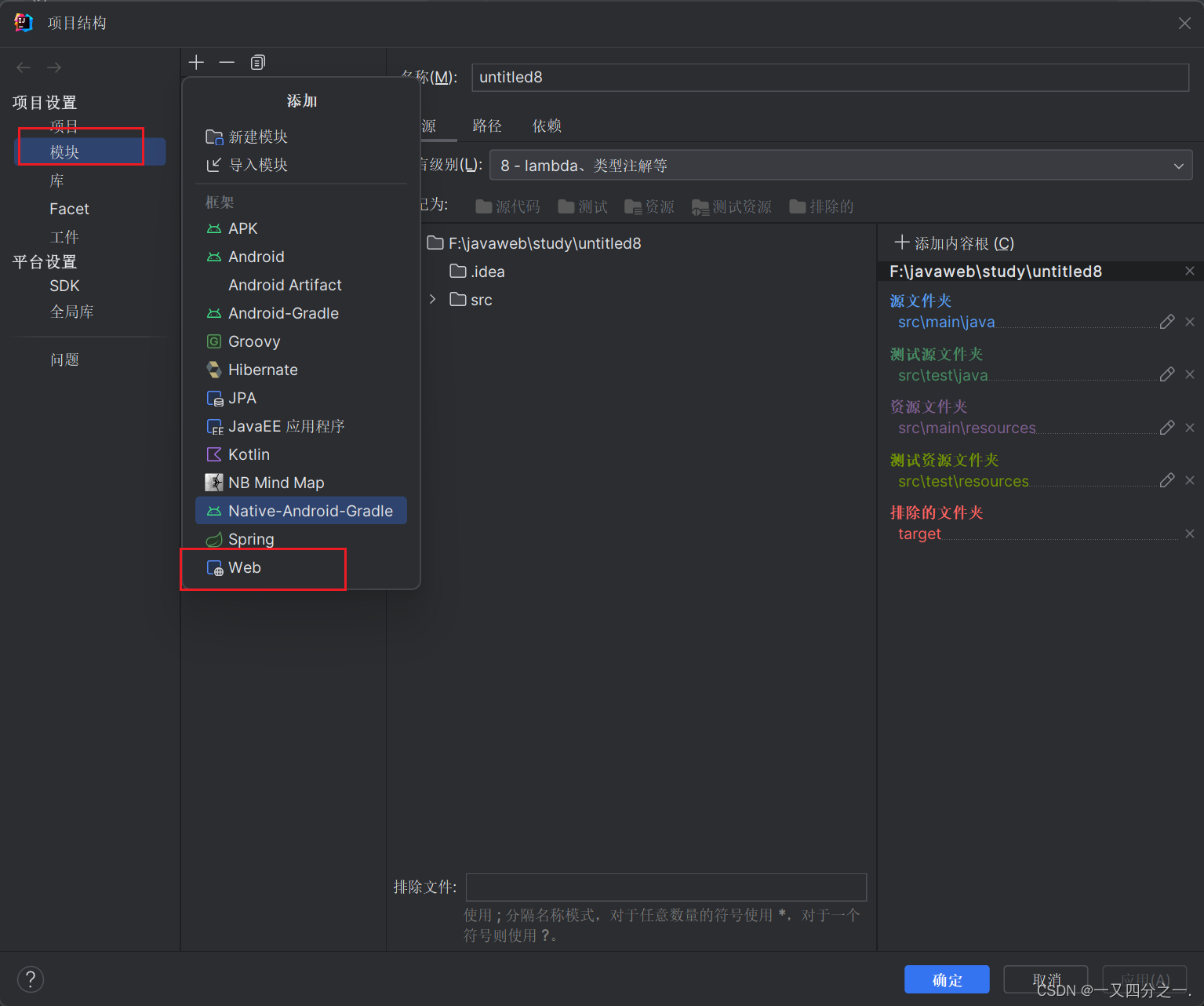This screenshot has width=1204, height=1006.
Task: Remove excluded target folder
Action: [x=1190, y=534]
